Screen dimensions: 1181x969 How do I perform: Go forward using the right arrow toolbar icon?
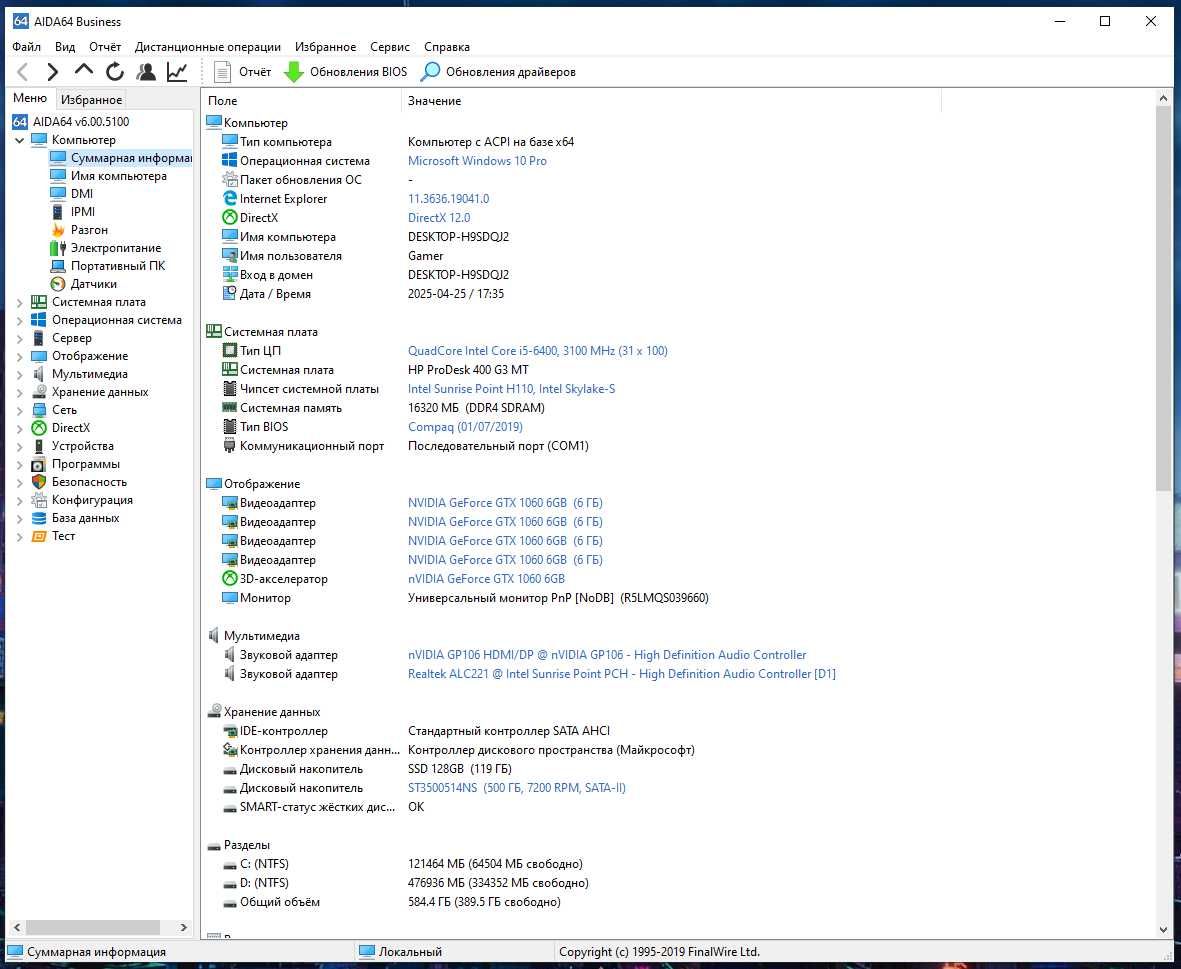pyautogui.click(x=52, y=72)
